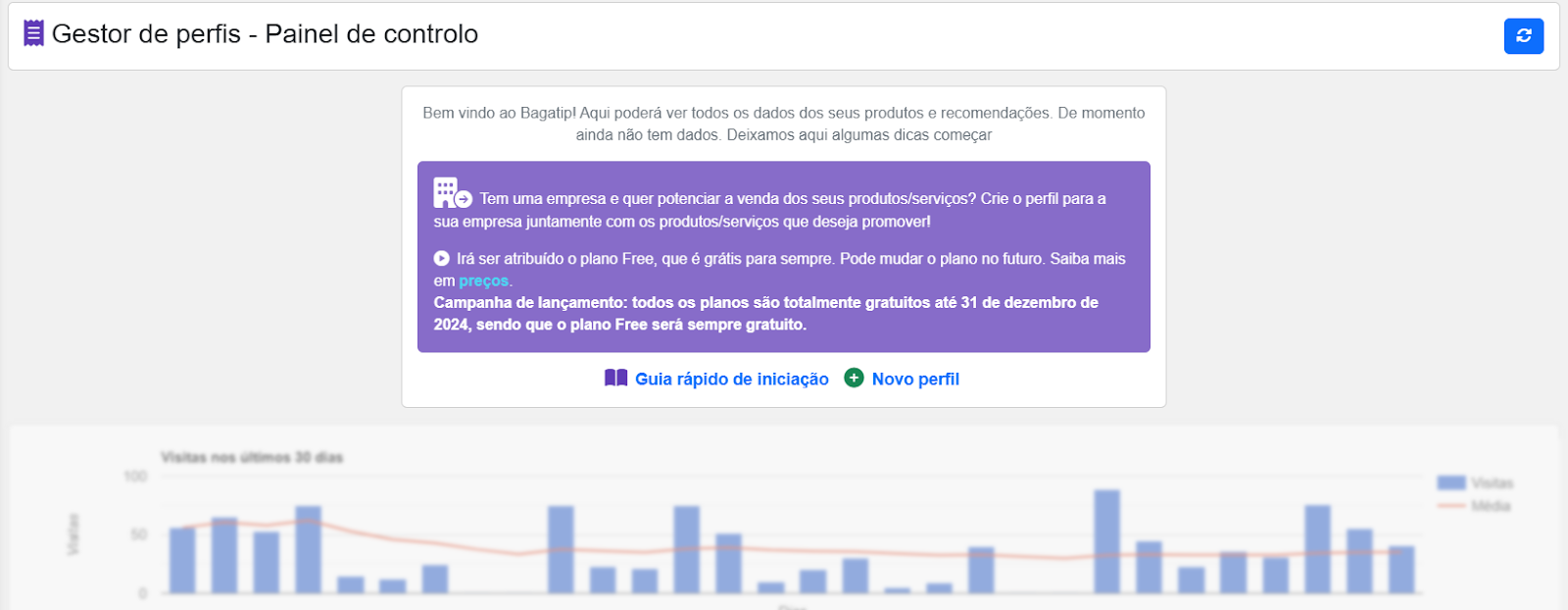Open the 'preços' link
Image resolution: width=1568 pixels, height=610 pixels.
(x=484, y=280)
